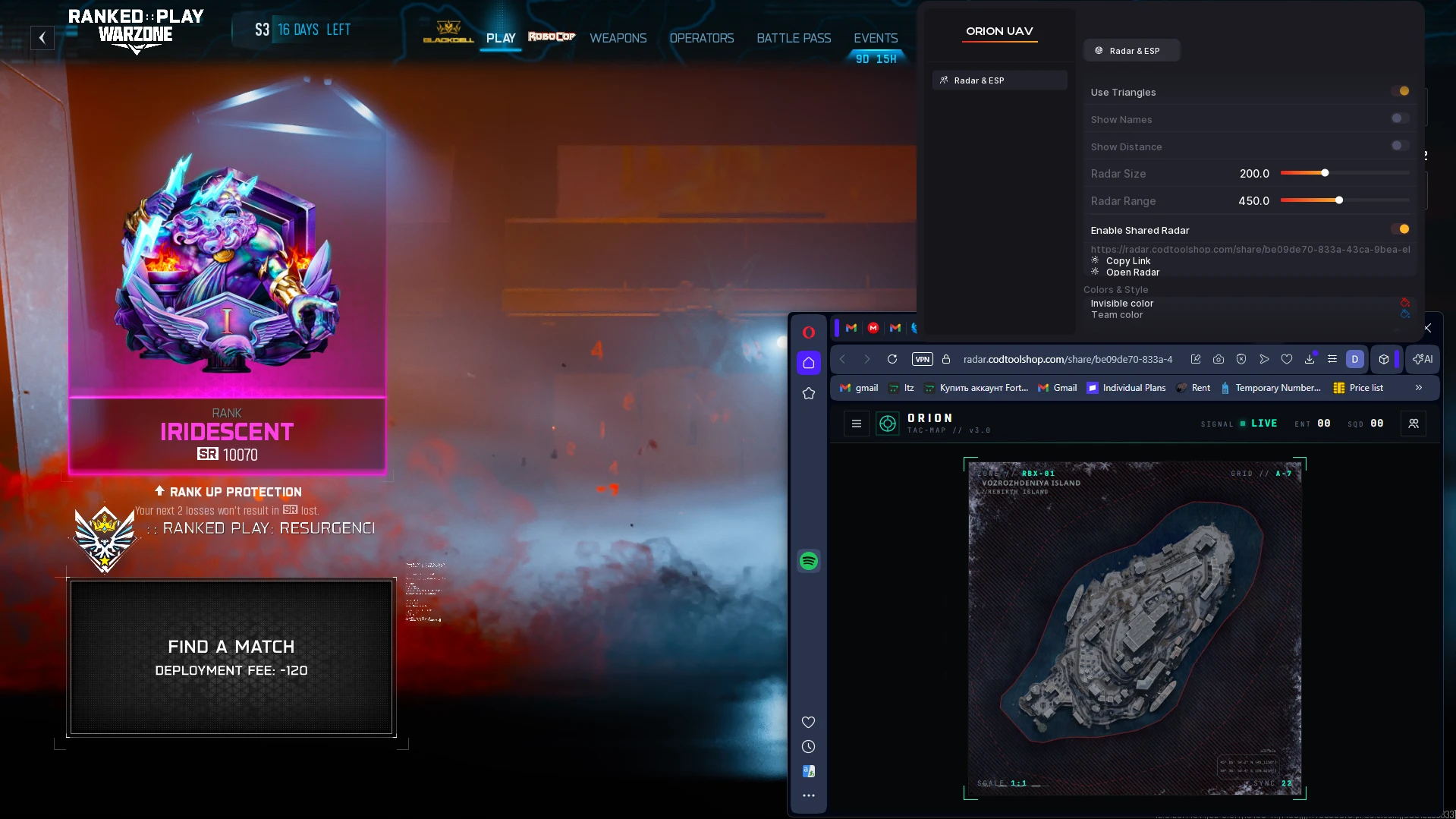Open history clock in Opera sidebar

[x=809, y=747]
